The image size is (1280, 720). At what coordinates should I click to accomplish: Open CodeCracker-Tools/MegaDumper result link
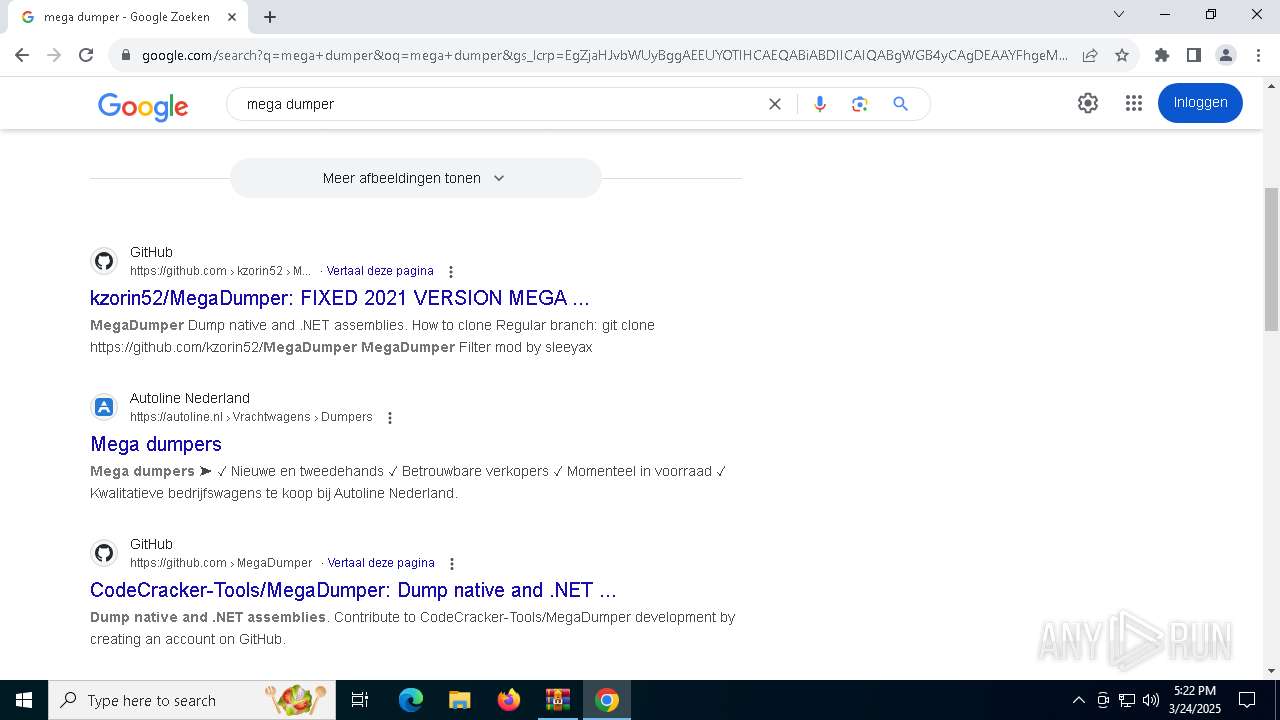(x=353, y=590)
